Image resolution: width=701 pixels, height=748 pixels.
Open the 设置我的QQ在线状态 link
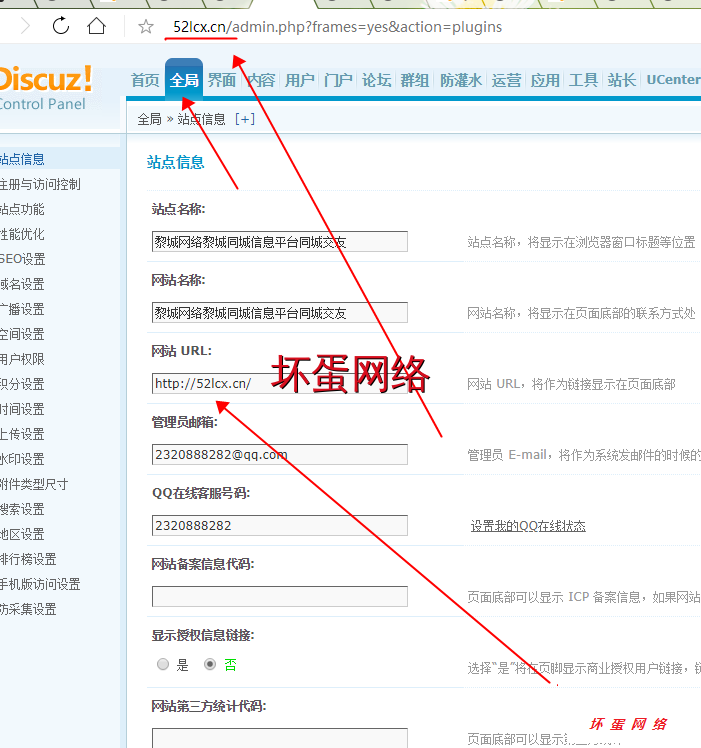pyautogui.click(x=528, y=526)
